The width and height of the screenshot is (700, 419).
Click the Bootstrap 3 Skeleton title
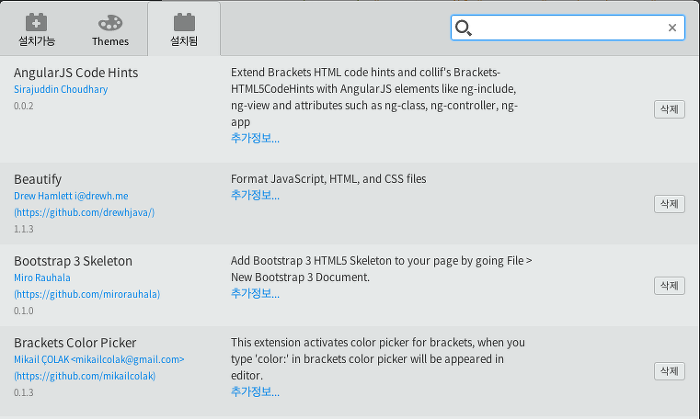tap(73, 261)
